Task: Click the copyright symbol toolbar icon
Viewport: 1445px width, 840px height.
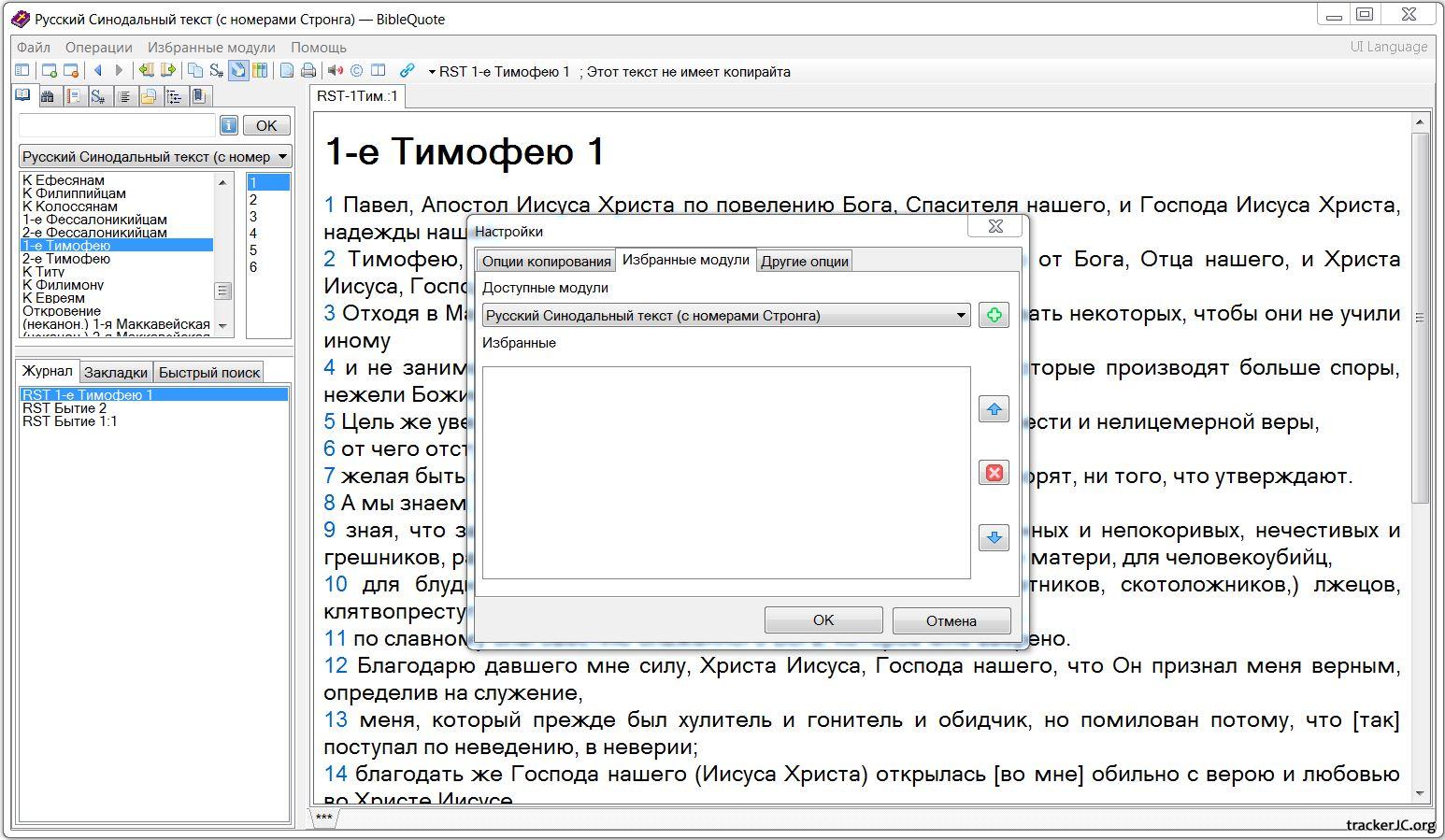Action: click(356, 71)
